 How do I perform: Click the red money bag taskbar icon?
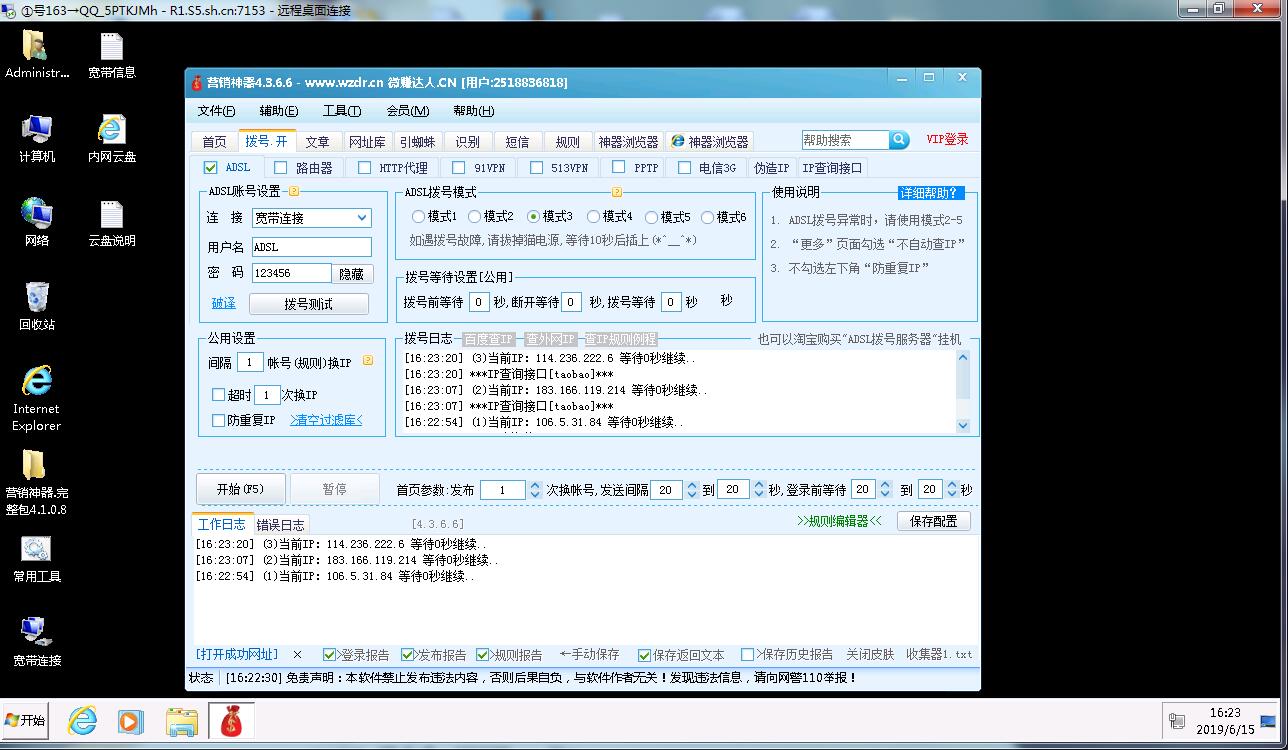pos(231,720)
